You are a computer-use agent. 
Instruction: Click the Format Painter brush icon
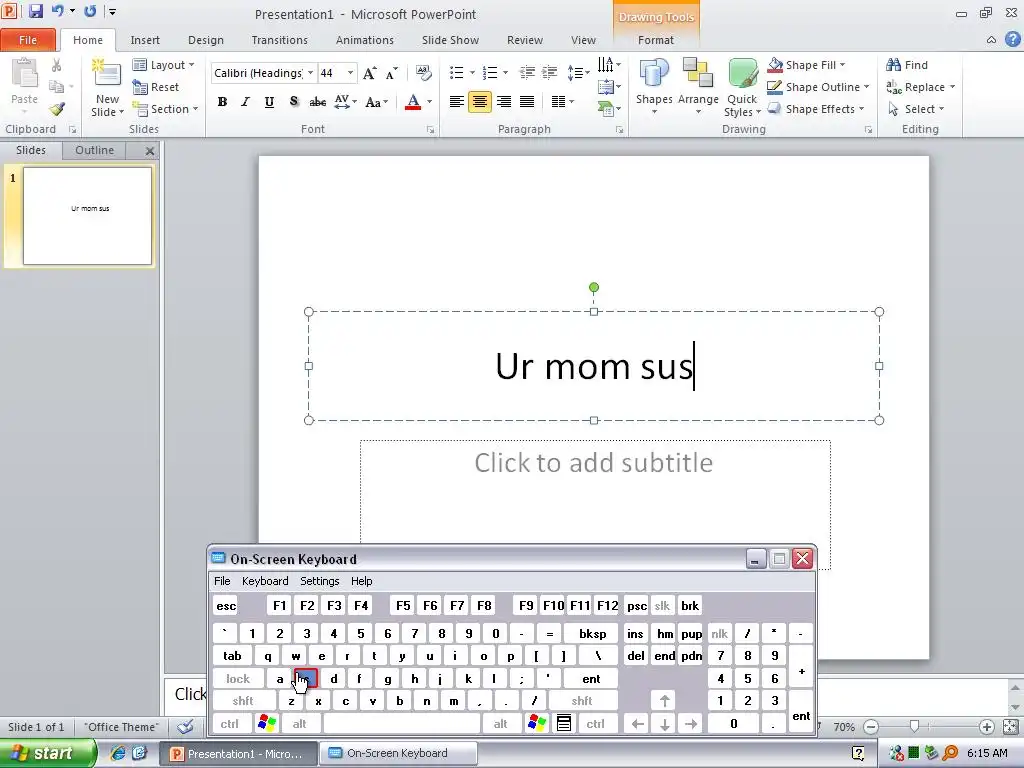(x=57, y=108)
